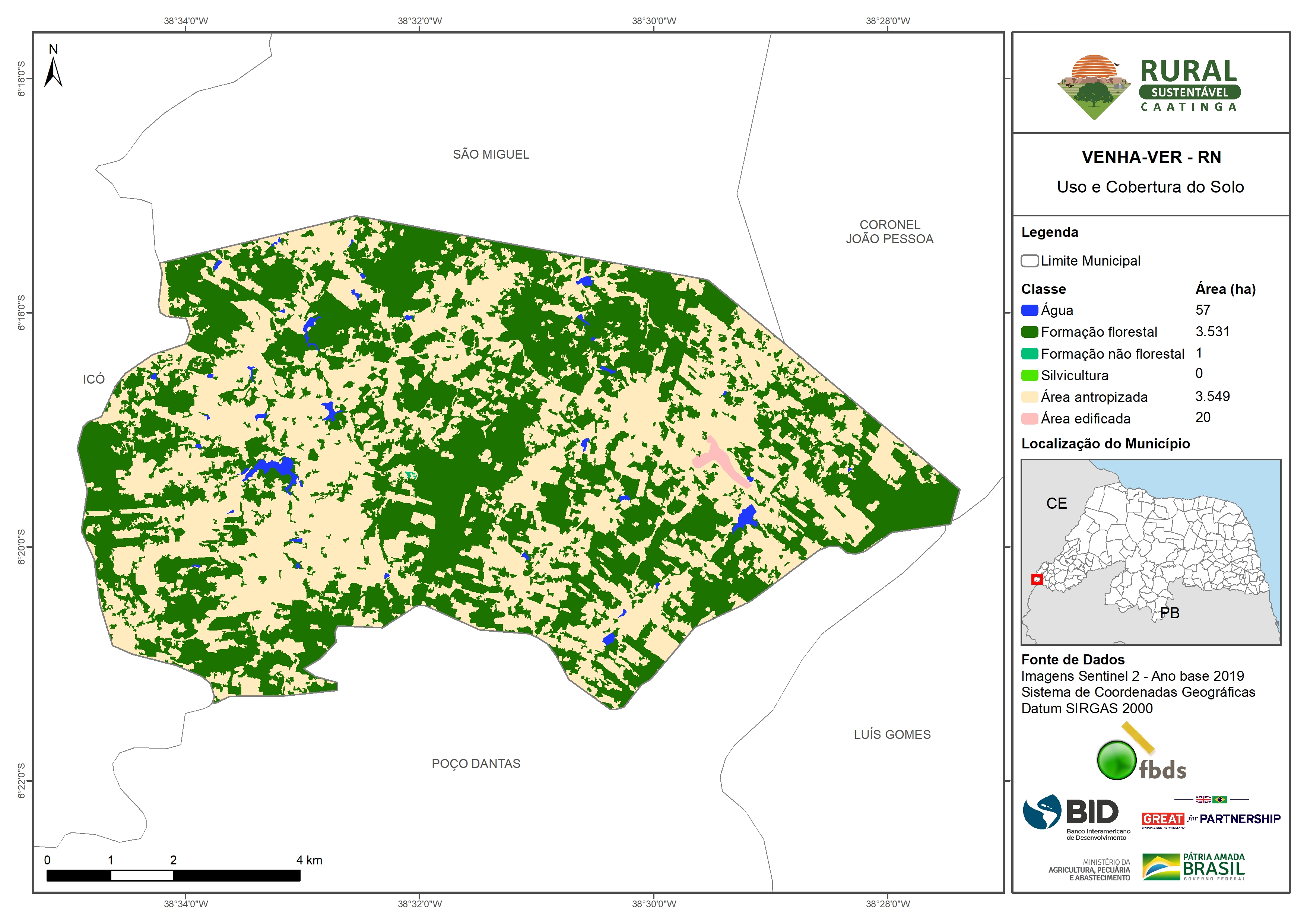Click the VENHA-VER - RN title
1307x924 pixels.
point(1151,157)
